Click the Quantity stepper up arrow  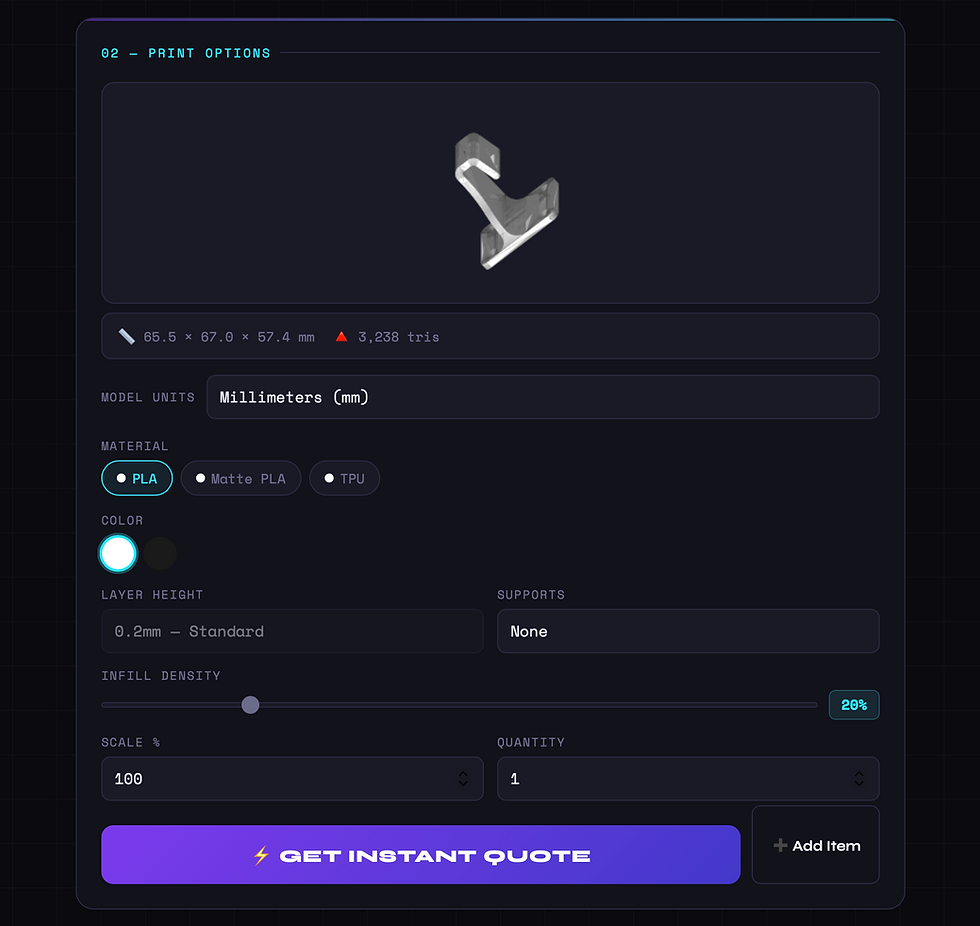859,773
